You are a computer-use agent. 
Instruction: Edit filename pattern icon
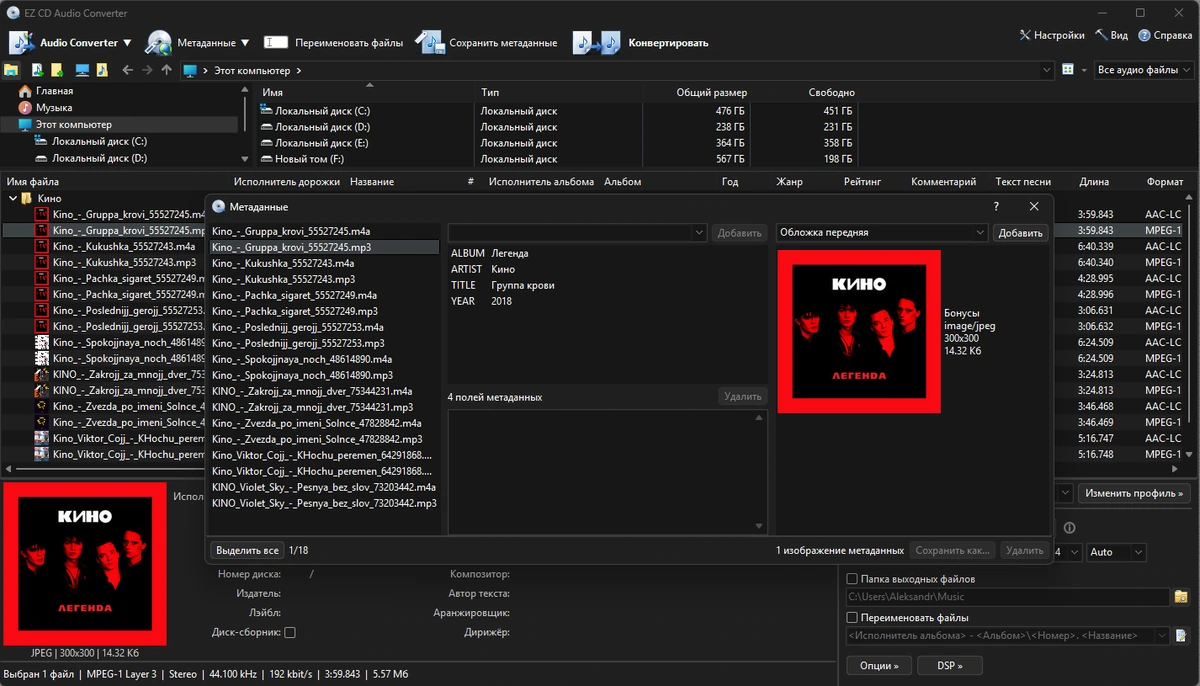pos(1181,636)
